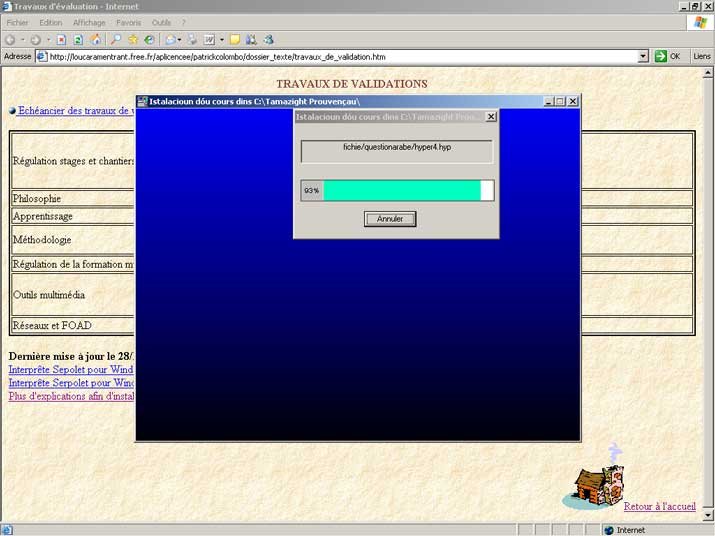Click the installer window title icon
This screenshot has height=536, width=715.
point(143,101)
